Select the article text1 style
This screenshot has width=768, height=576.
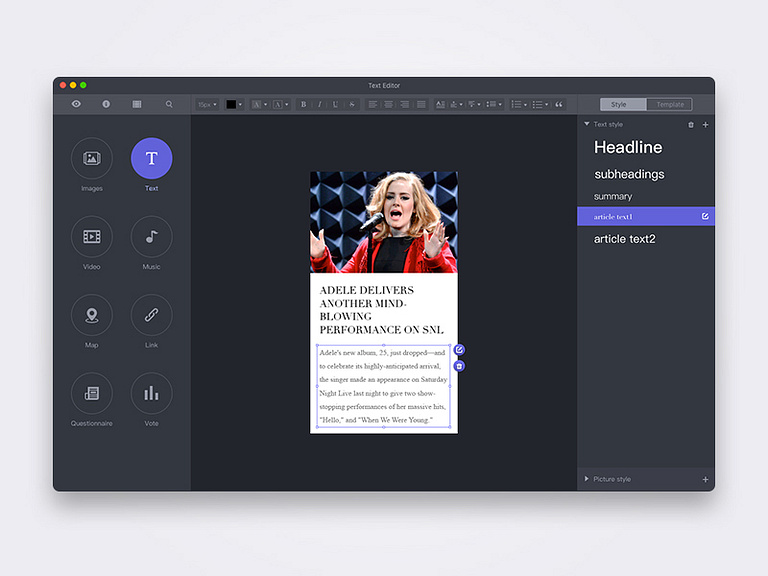coord(646,216)
